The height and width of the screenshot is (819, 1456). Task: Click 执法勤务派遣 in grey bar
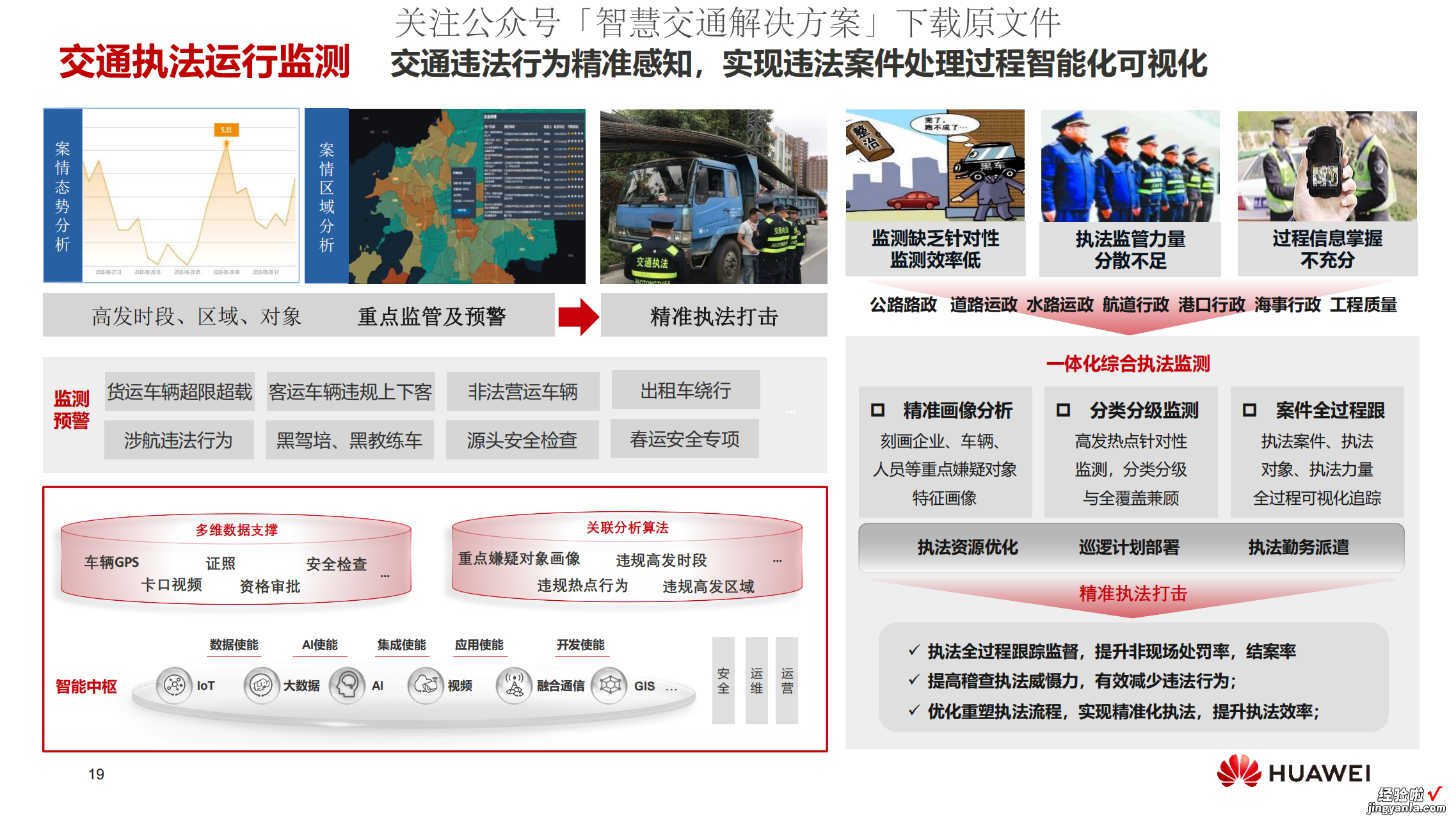1299,547
